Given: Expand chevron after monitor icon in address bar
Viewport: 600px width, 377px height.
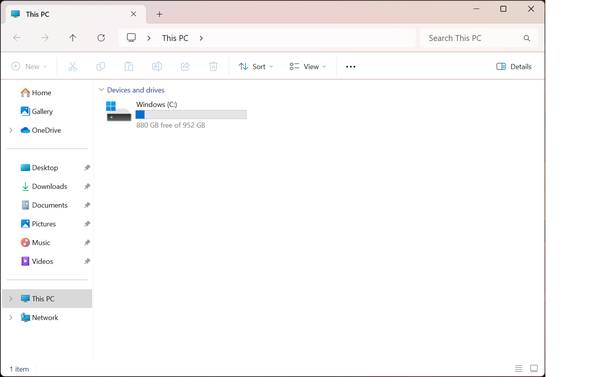Looking at the screenshot, I should click(x=149, y=38).
